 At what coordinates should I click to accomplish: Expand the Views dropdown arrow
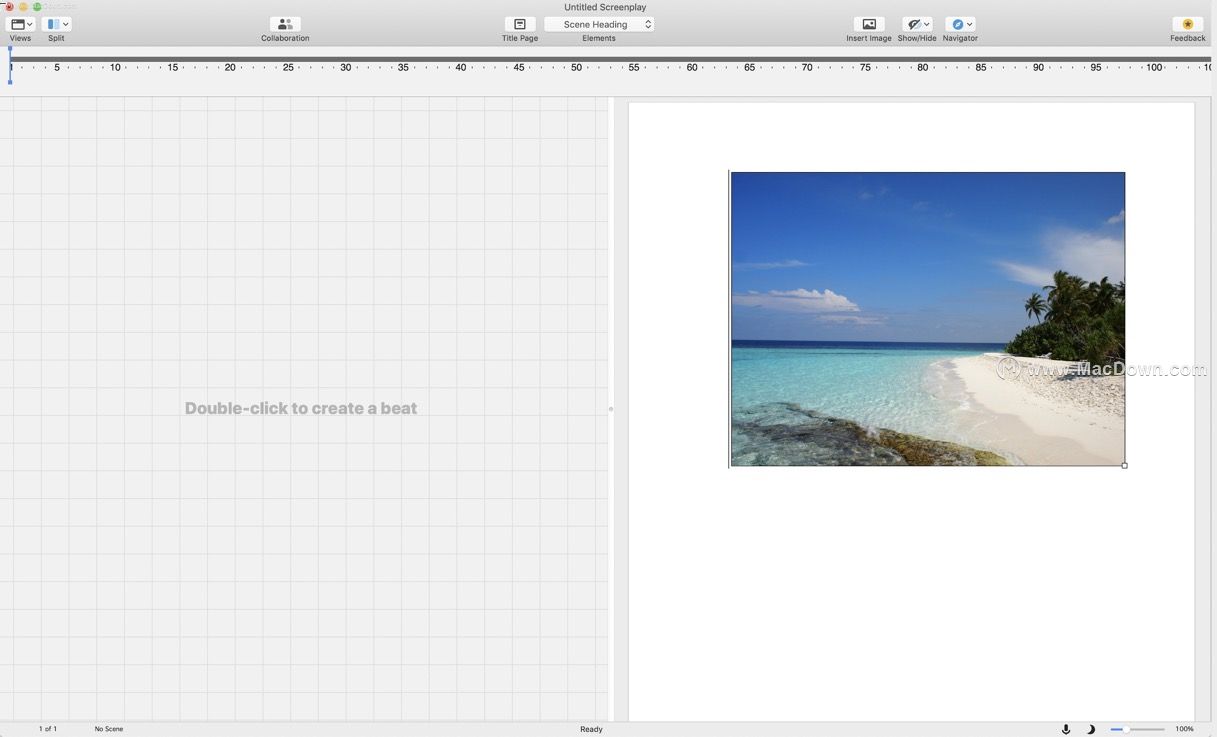30,24
